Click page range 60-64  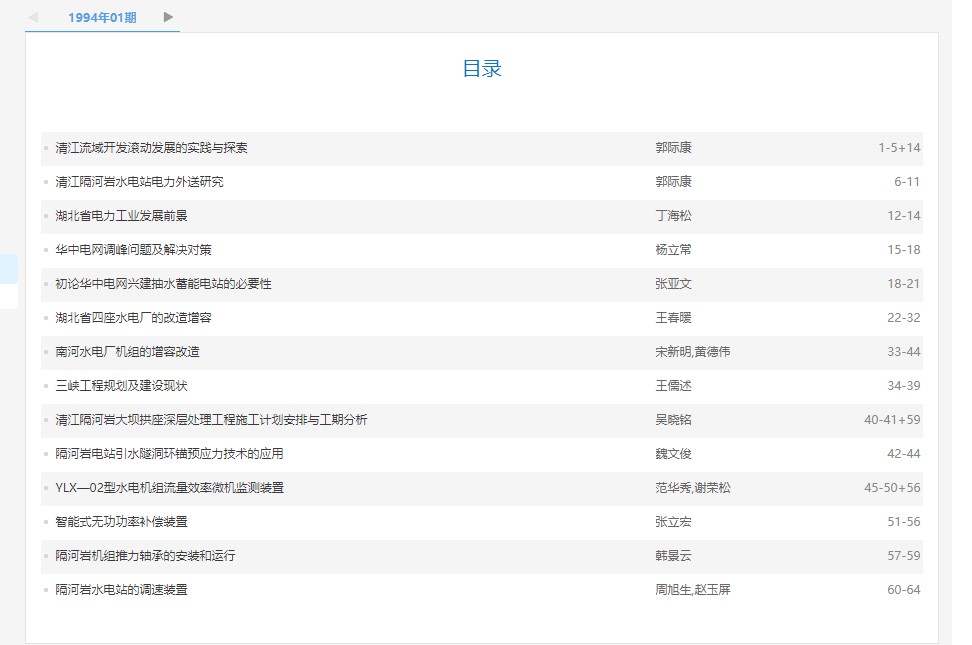904,590
